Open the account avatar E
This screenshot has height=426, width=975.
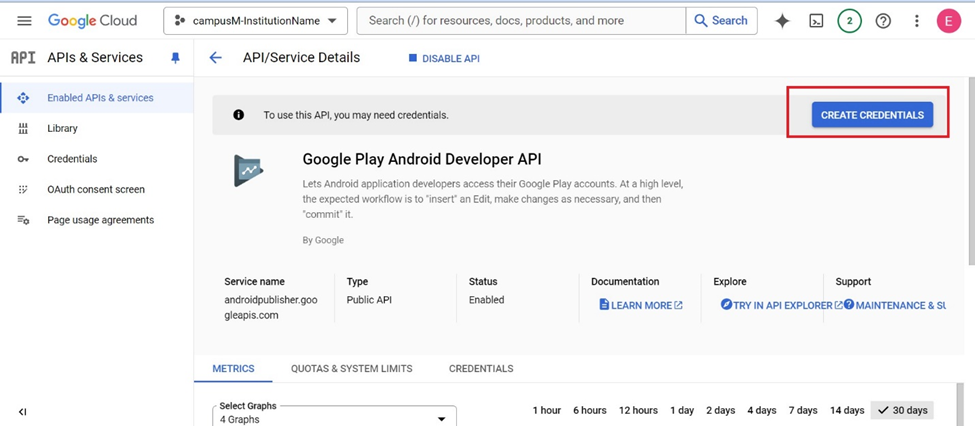(949, 21)
